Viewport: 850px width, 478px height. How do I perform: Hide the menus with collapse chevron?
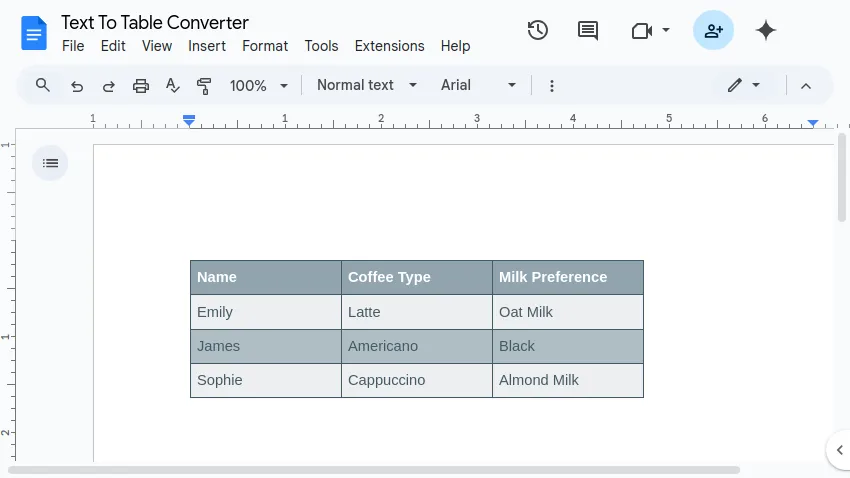click(806, 86)
